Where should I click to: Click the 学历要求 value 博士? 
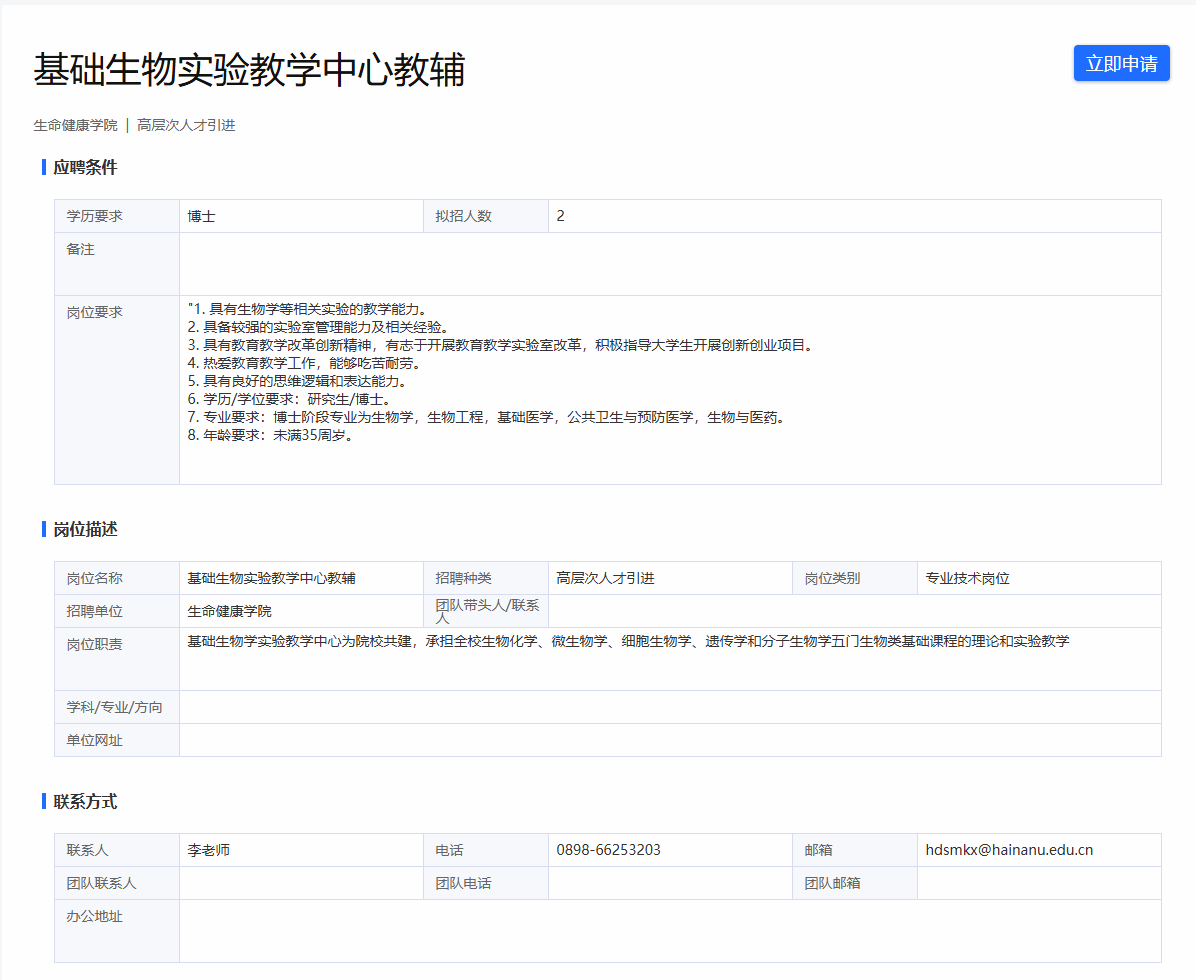tap(201, 216)
